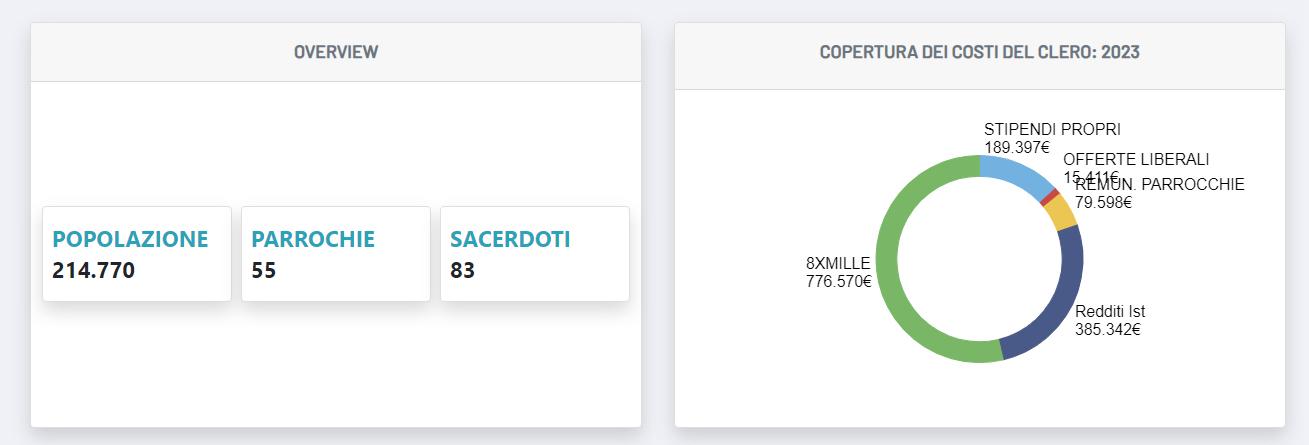
Task: Click the OVERVIEW panel header
Action: 336,52
